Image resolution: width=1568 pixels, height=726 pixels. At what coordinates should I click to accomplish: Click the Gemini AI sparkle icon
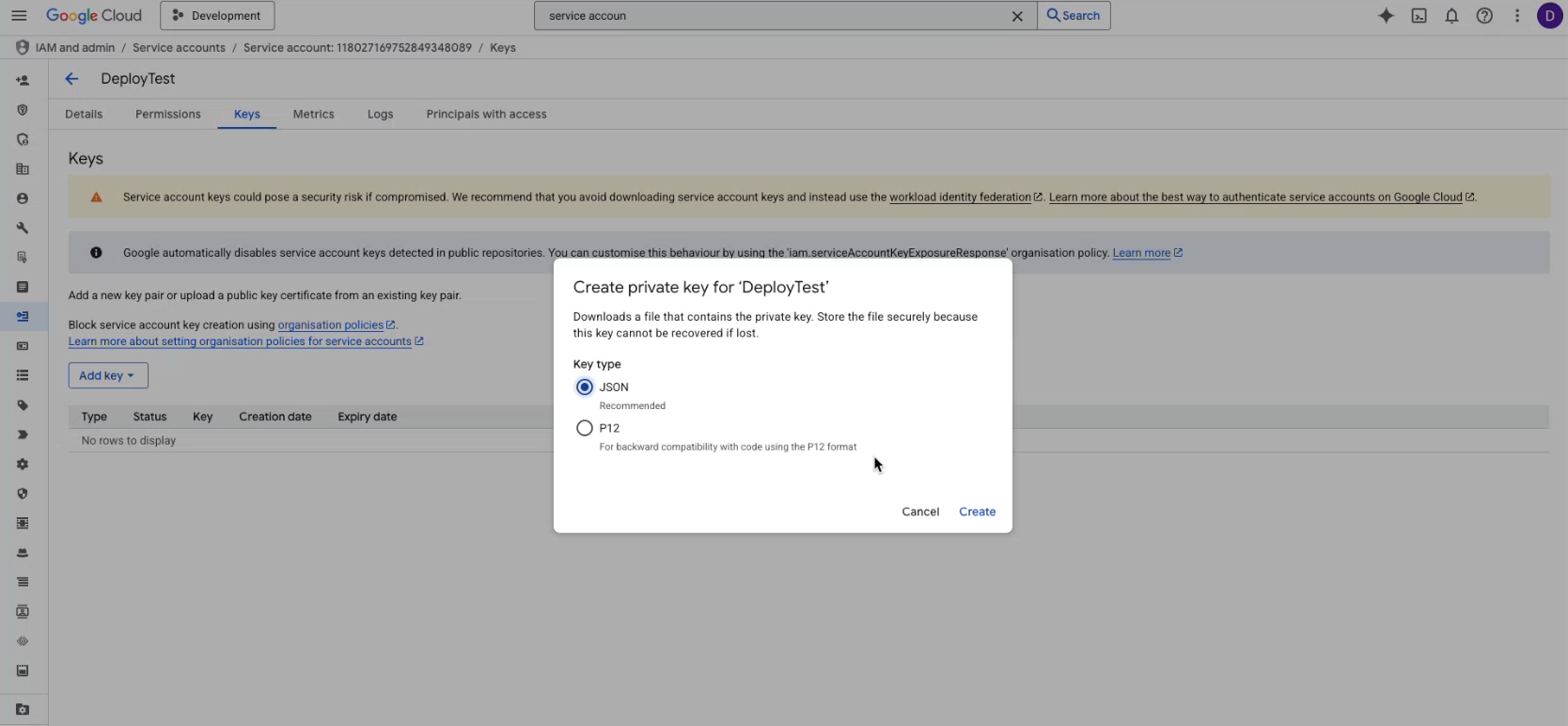click(1386, 16)
